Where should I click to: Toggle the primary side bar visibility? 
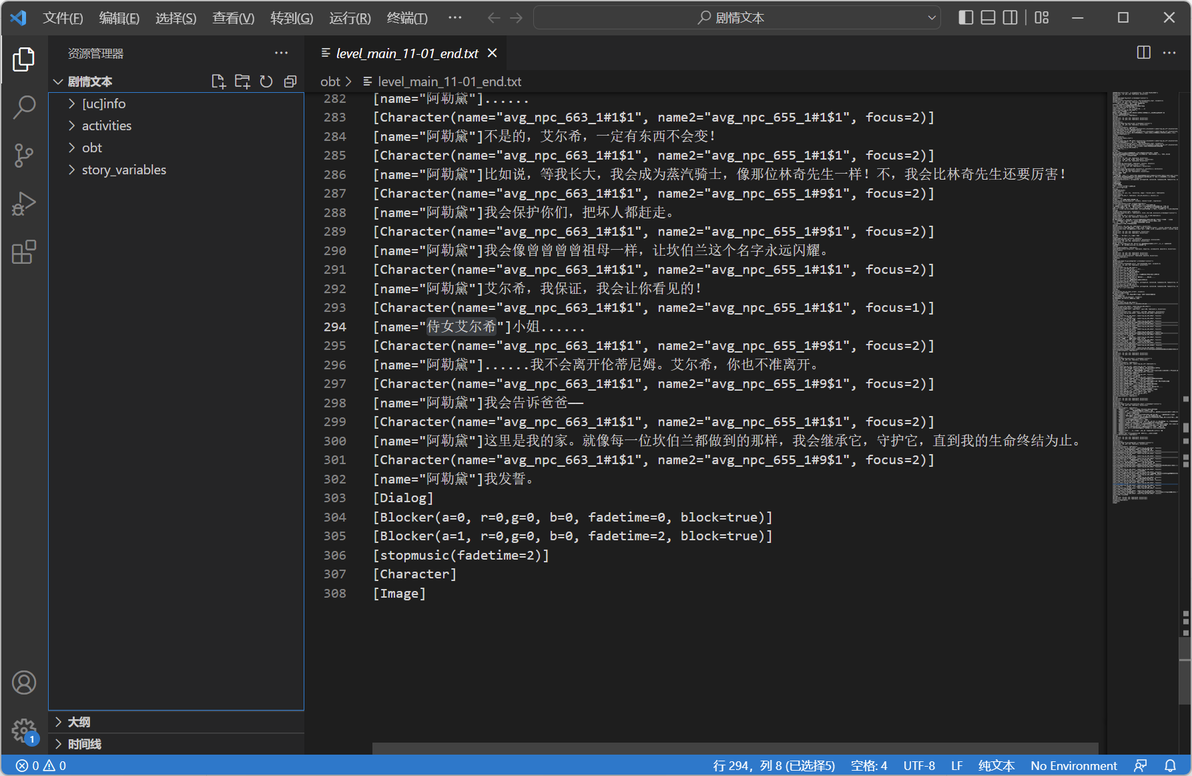point(965,17)
